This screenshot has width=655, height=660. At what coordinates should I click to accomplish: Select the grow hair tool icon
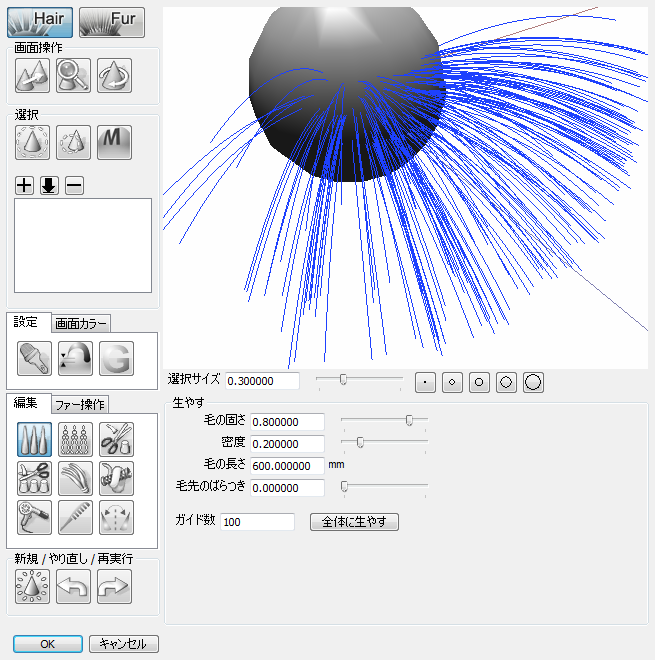[x=35, y=439]
